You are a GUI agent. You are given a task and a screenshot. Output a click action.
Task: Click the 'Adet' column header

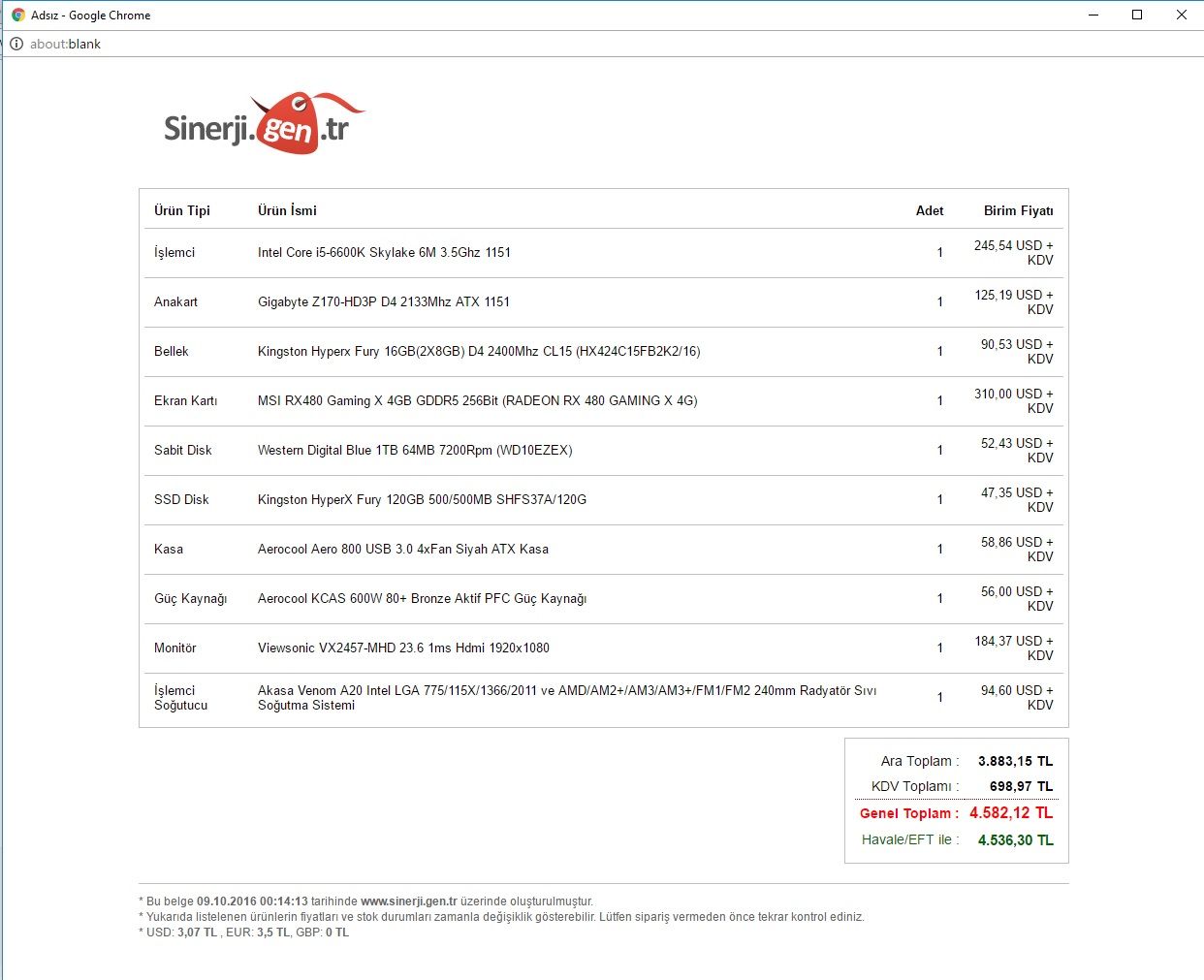click(x=930, y=210)
